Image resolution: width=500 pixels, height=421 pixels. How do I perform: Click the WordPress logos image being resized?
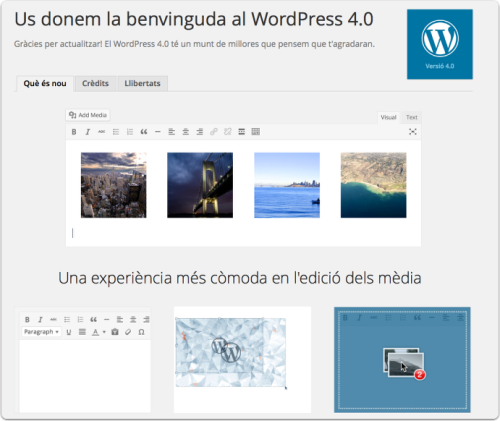(231, 352)
